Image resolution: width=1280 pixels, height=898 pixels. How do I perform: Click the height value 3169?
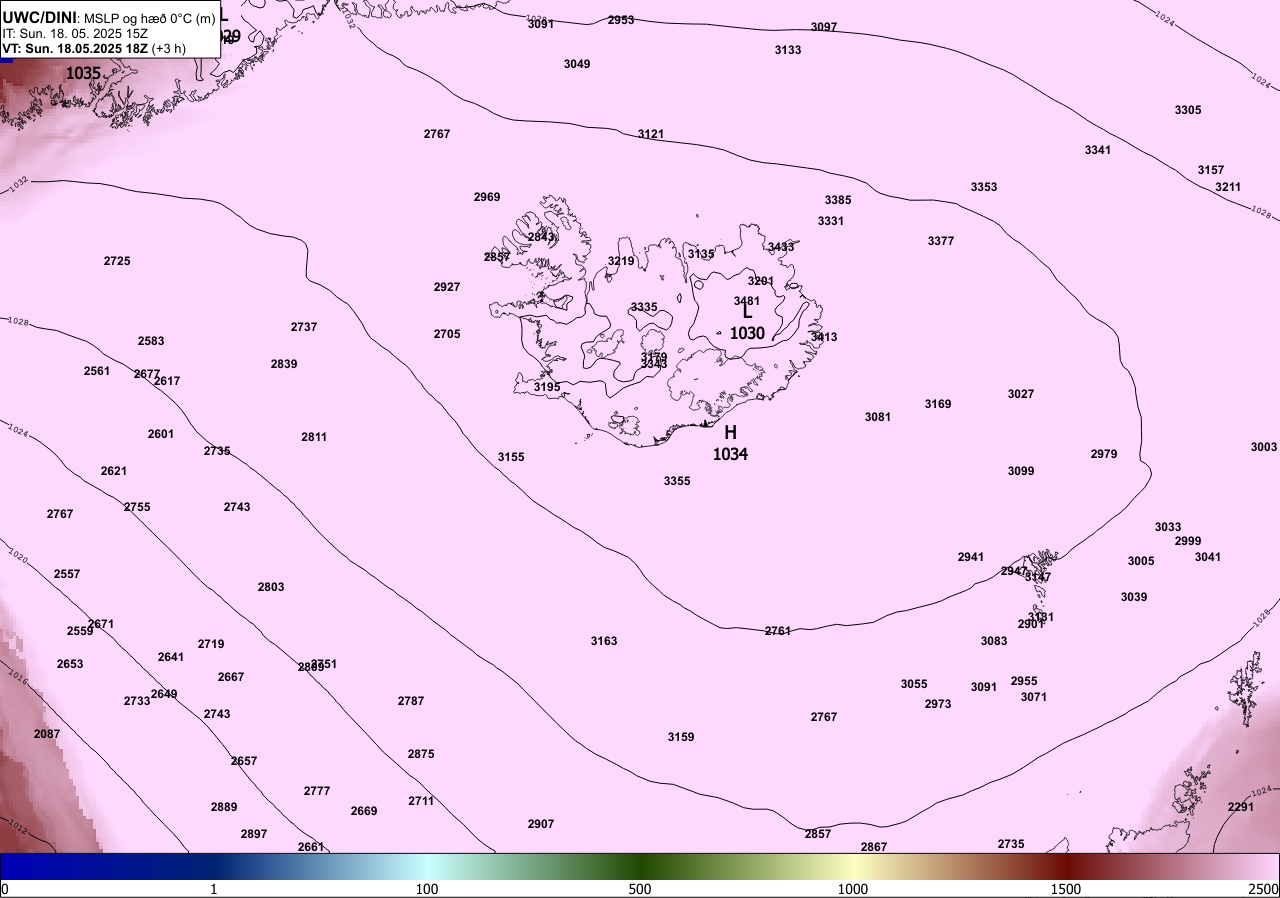click(938, 404)
